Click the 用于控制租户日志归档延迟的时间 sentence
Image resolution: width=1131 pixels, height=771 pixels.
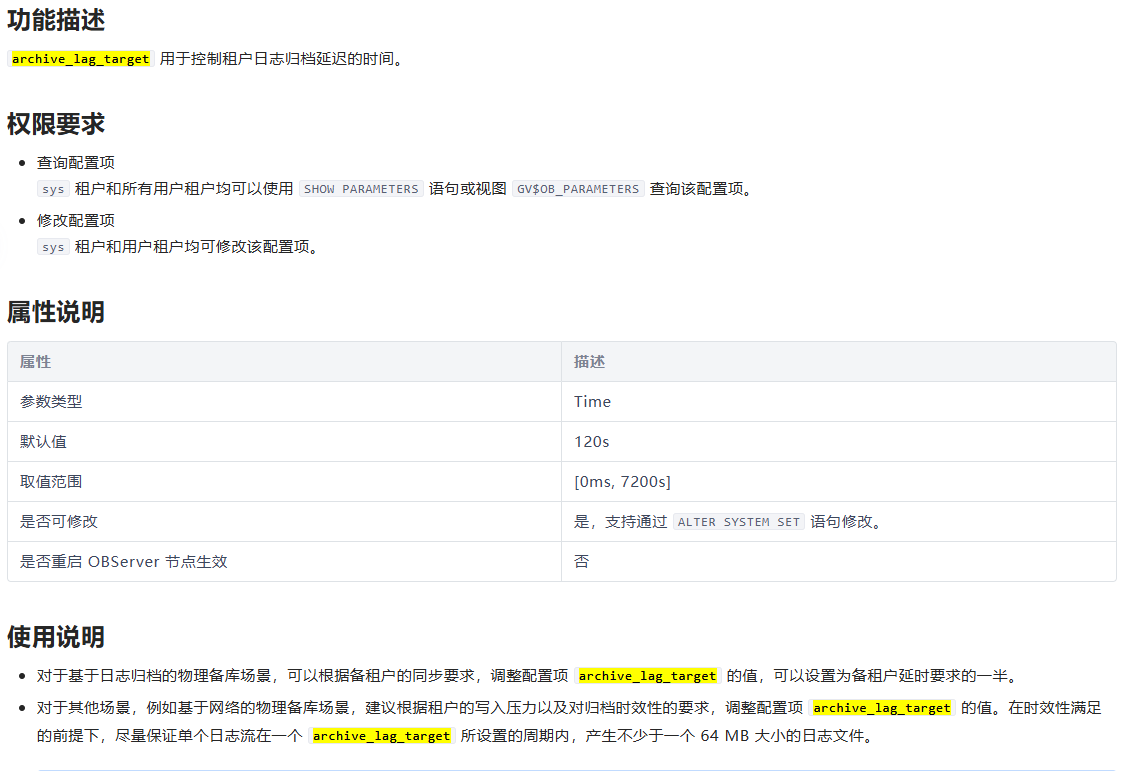click(x=281, y=59)
